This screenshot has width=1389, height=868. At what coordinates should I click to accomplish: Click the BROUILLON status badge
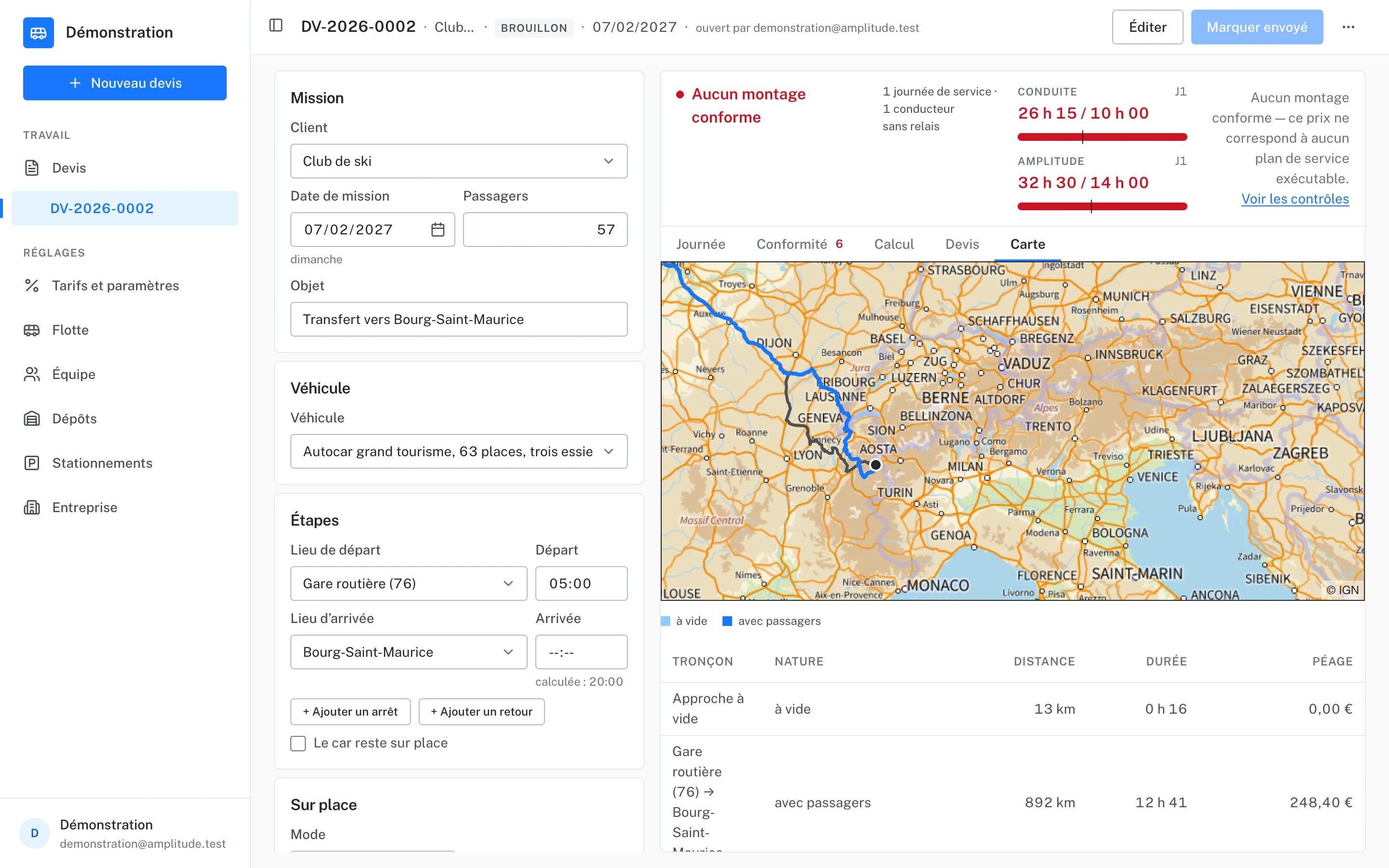pos(534,27)
